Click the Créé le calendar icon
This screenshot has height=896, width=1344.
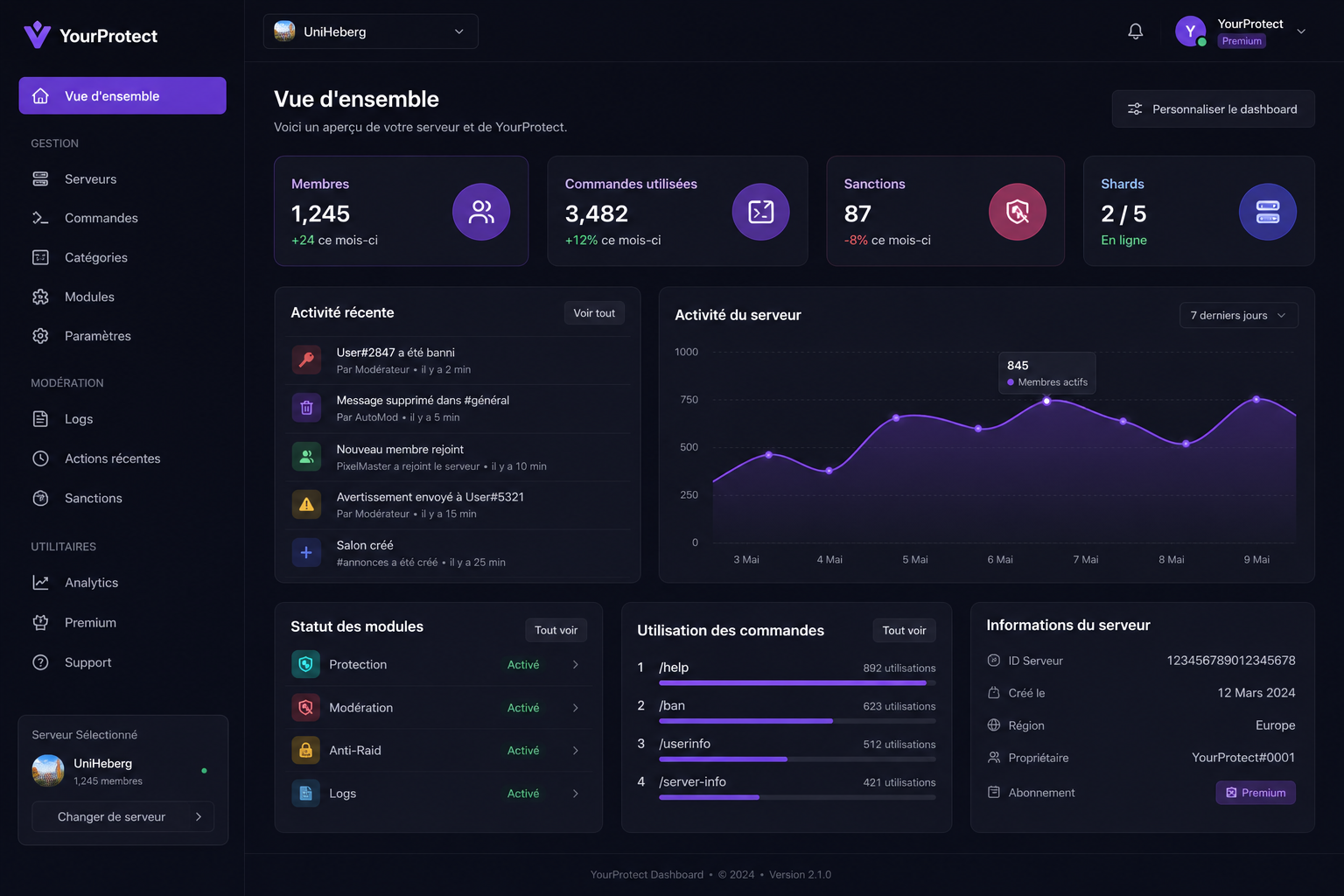tap(994, 693)
